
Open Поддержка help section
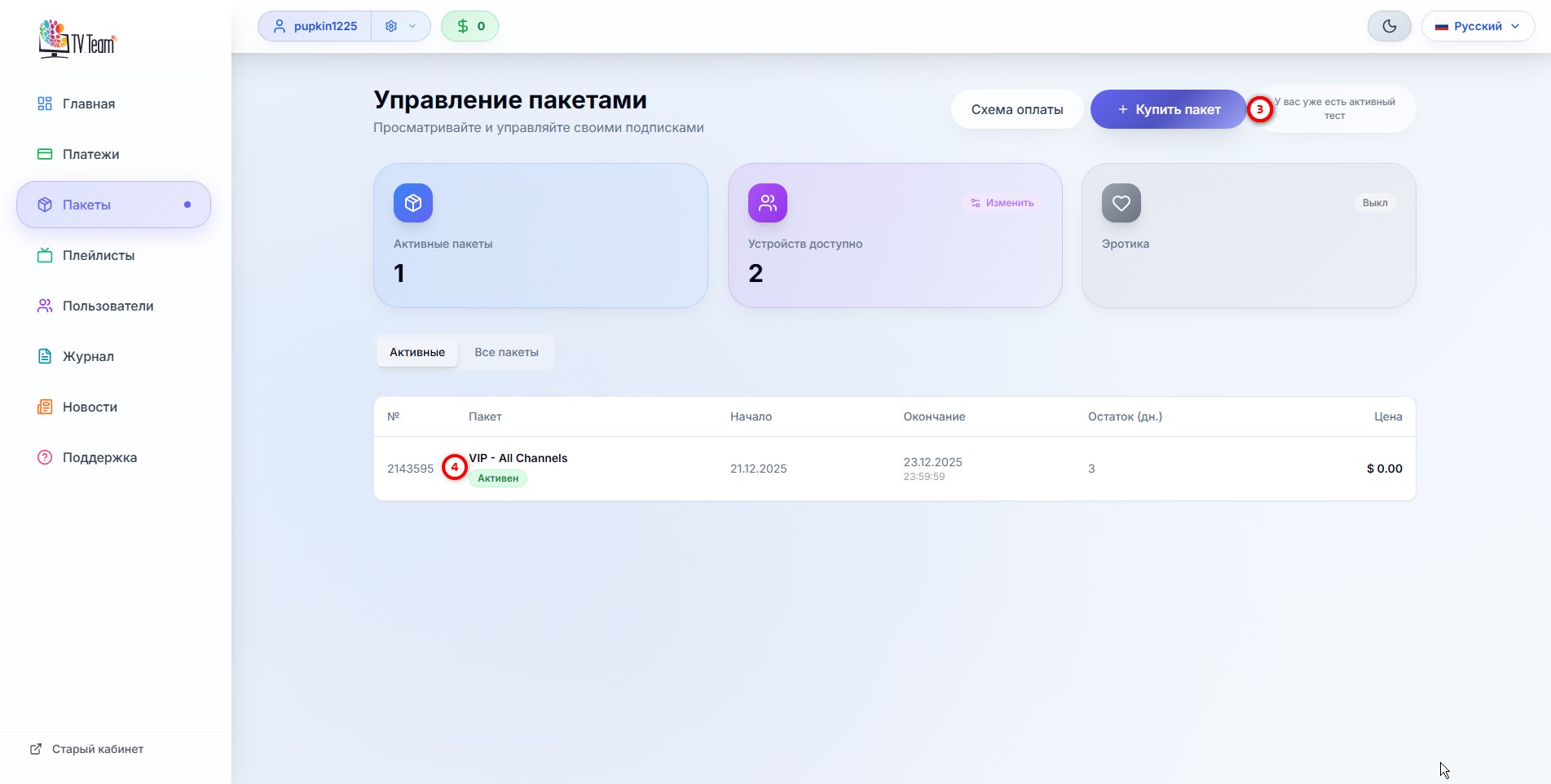tap(99, 457)
